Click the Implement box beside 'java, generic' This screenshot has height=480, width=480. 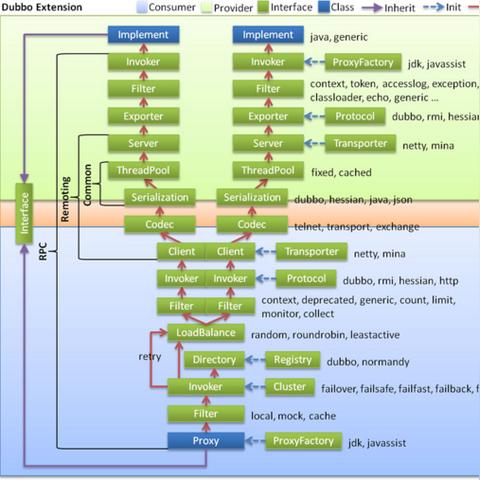268,35
